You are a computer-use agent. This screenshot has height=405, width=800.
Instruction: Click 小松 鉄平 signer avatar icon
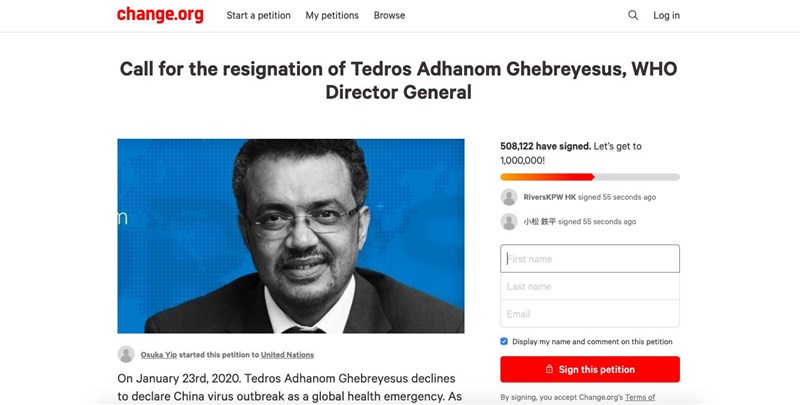(509, 221)
